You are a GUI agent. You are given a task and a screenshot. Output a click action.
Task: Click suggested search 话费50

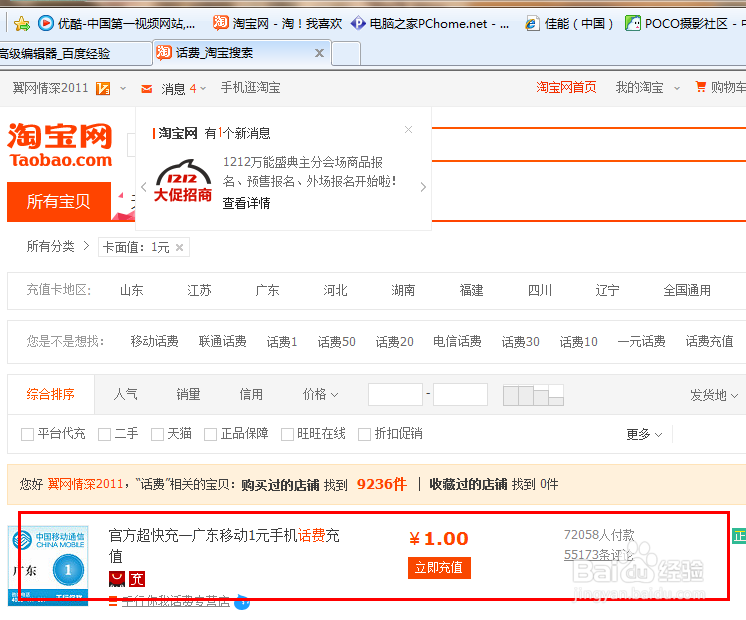point(336,342)
